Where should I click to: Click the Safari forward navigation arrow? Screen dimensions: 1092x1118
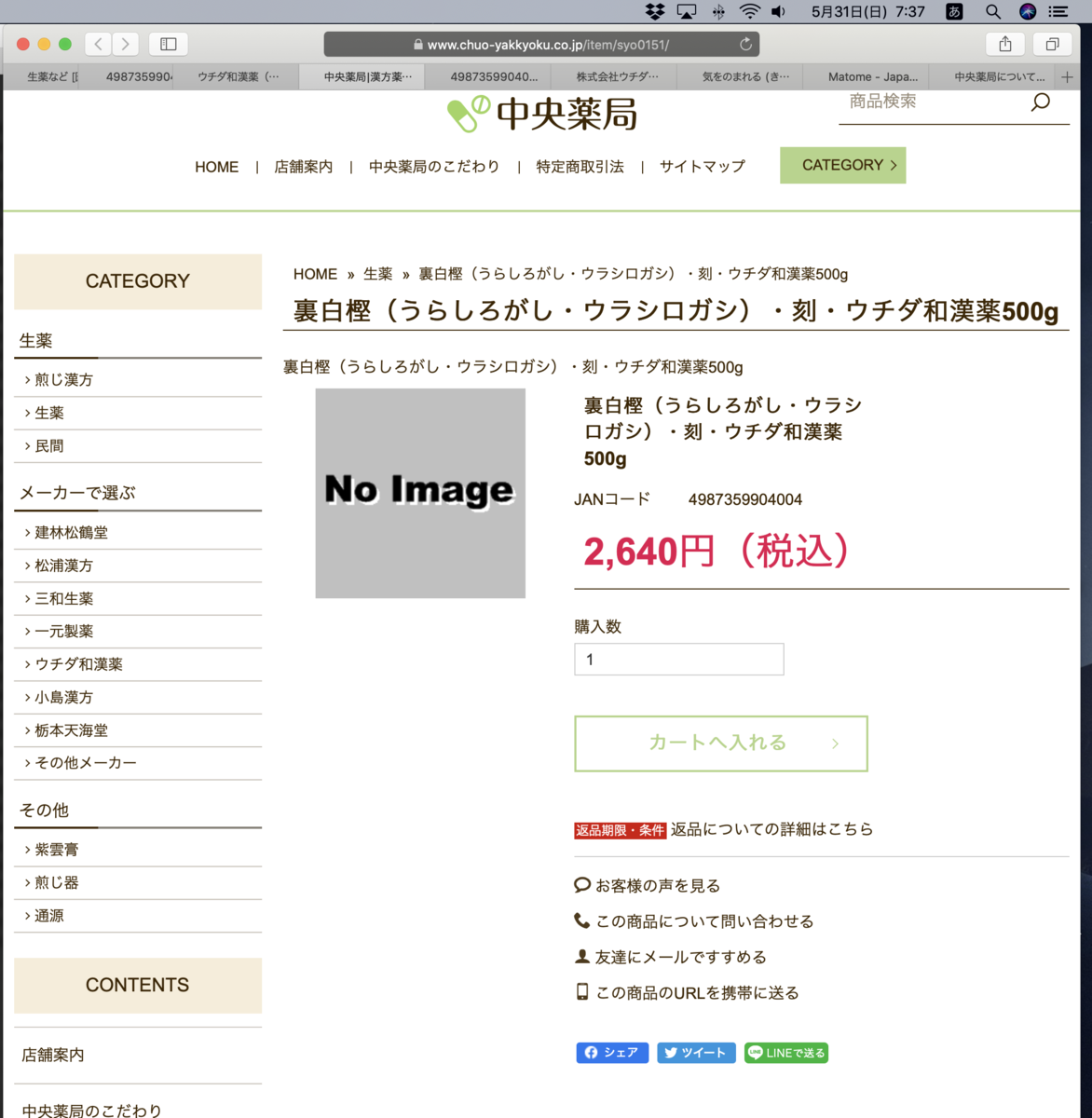tap(126, 44)
